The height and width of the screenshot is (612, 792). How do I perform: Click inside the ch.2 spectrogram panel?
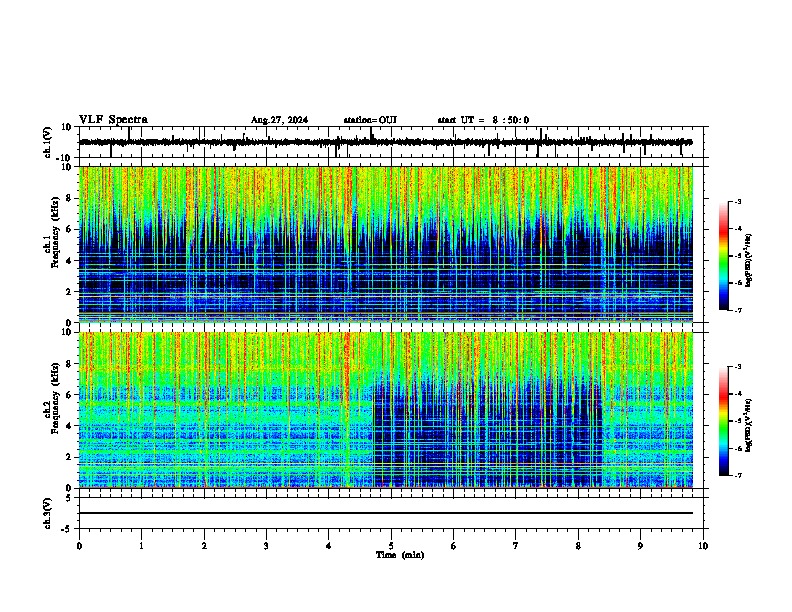pos(385,410)
